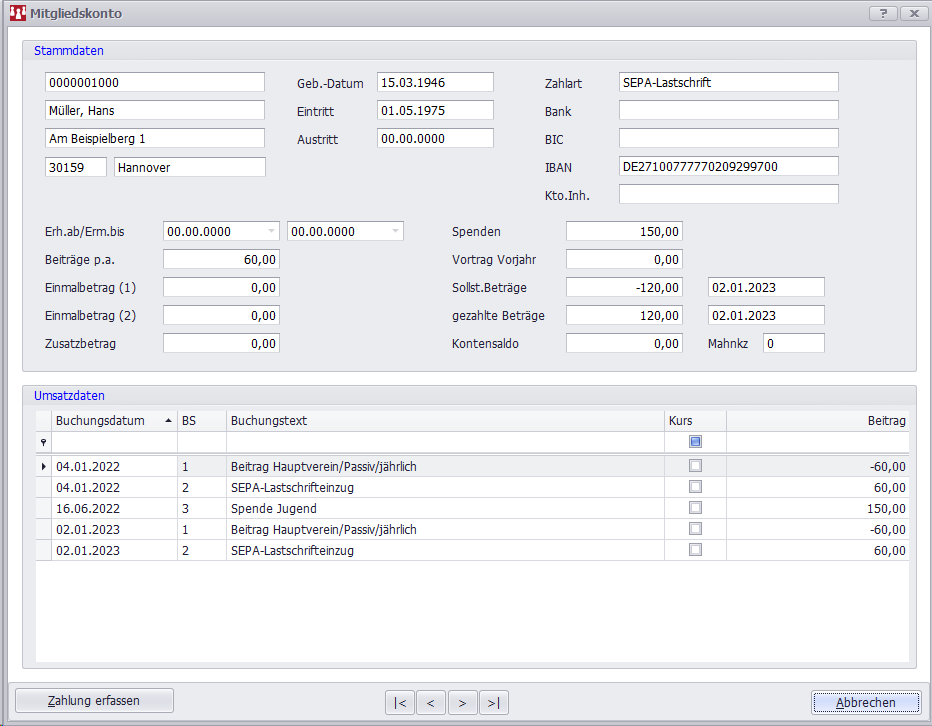Click the IBAN input field

point(728,167)
